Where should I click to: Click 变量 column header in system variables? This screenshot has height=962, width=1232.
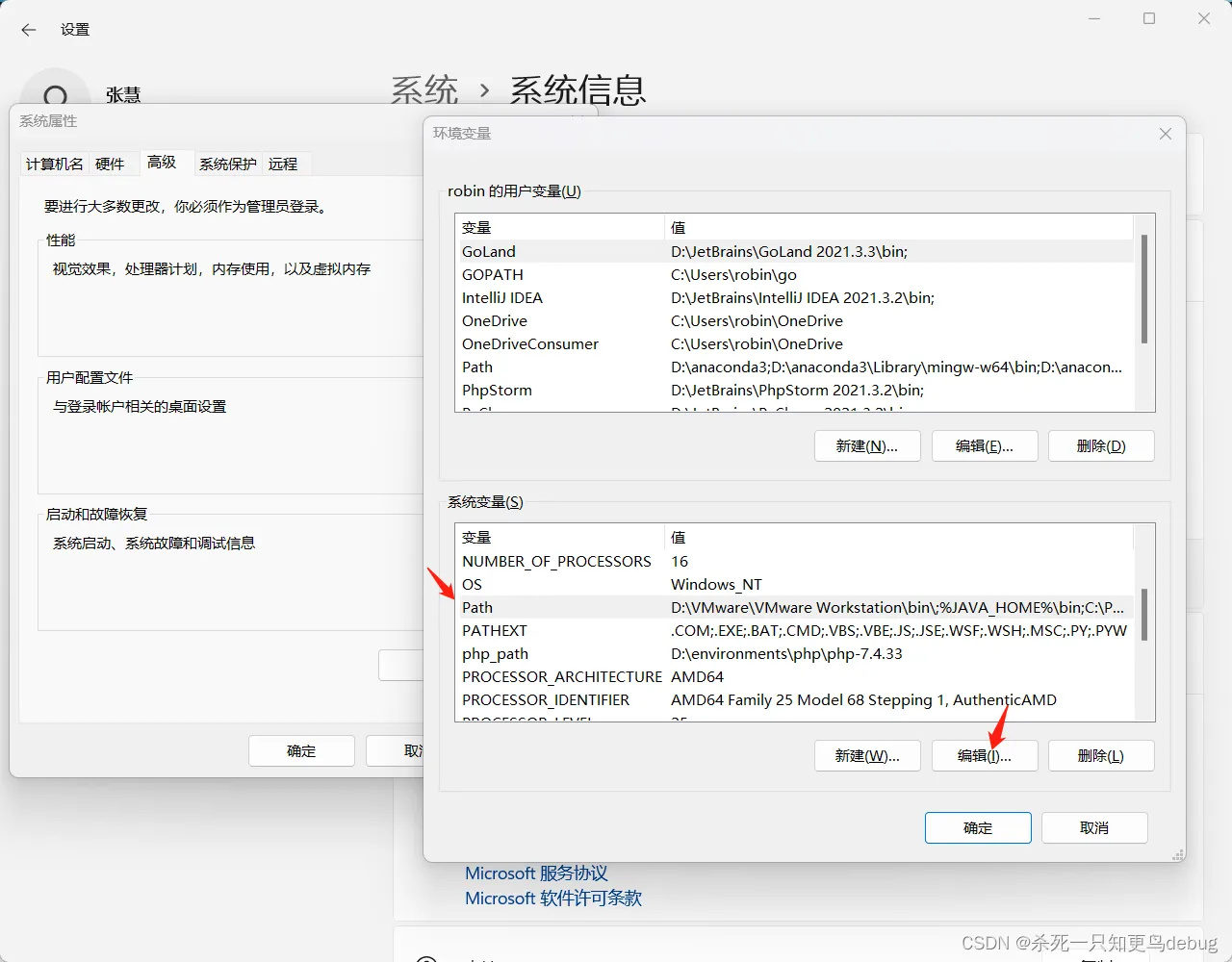point(560,538)
